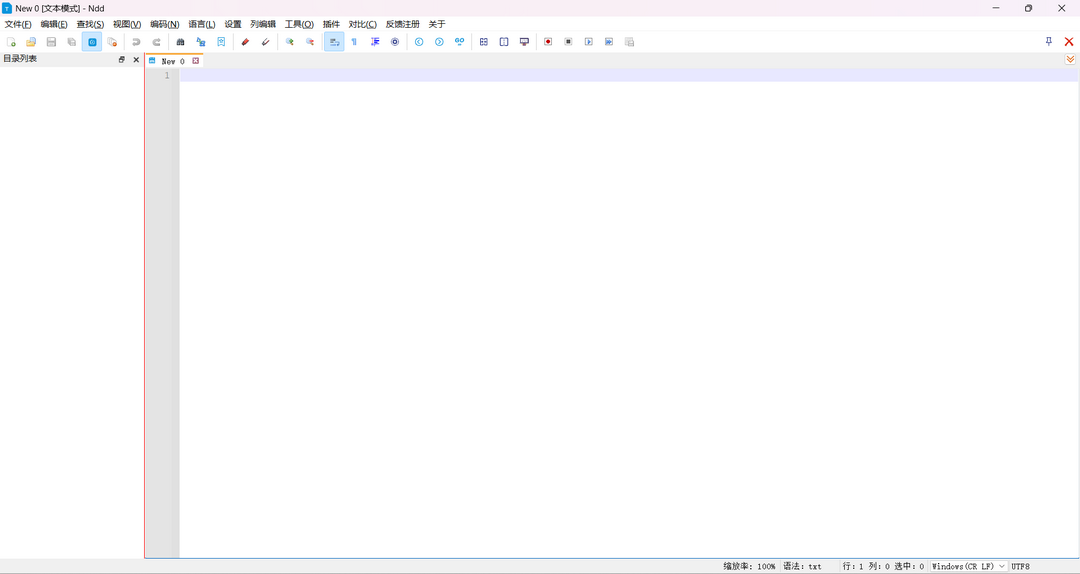Click the pin icon at toolbar right
The width and height of the screenshot is (1080, 574).
click(1049, 42)
